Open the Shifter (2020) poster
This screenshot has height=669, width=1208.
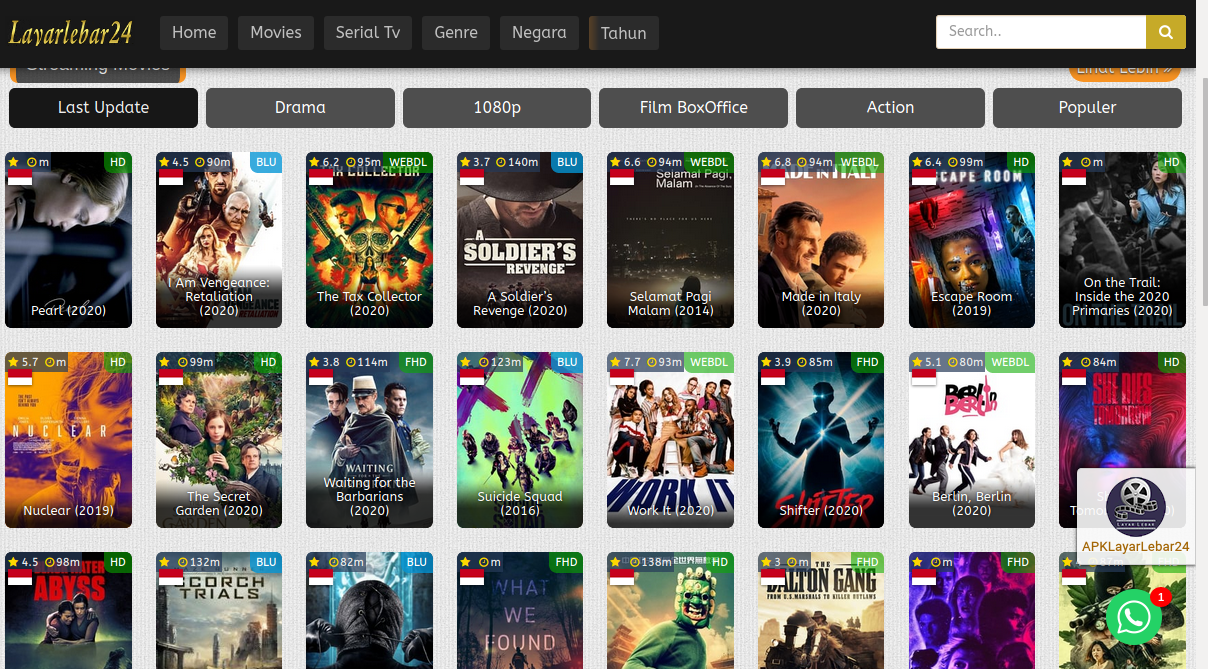click(x=821, y=440)
